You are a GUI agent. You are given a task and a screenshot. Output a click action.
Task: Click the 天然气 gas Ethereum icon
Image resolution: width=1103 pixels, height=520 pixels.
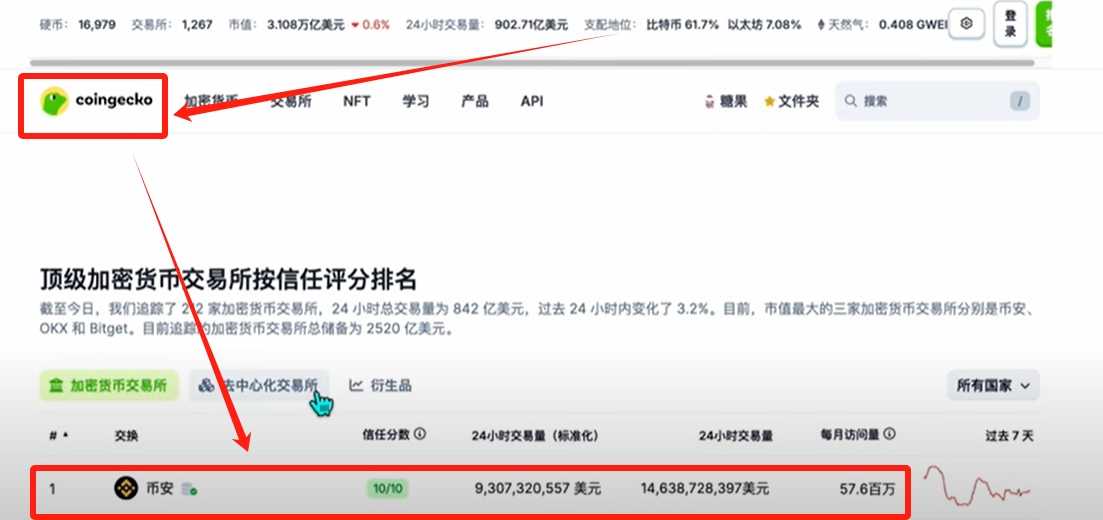[821, 25]
